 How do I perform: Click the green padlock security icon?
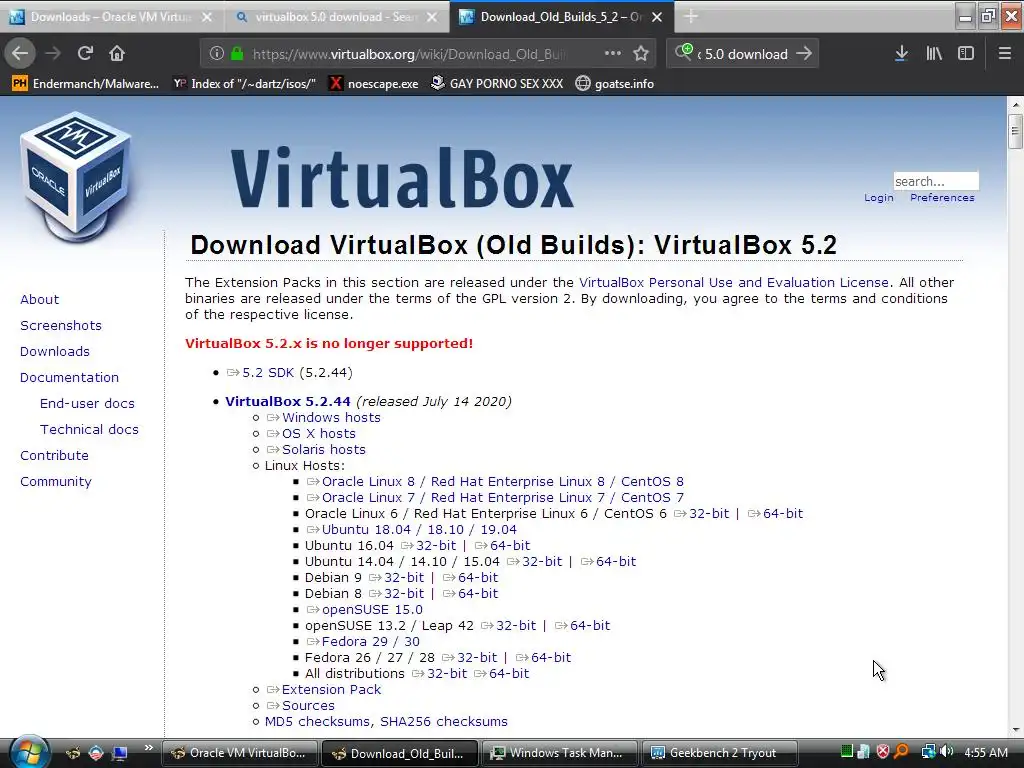238,54
